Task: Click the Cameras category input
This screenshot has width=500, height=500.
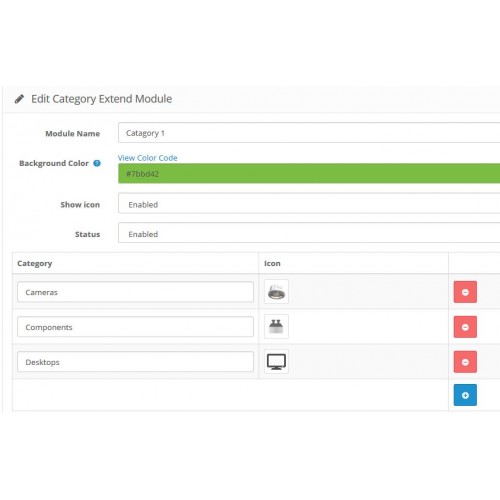Action: pyautogui.click(x=135, y=292)
